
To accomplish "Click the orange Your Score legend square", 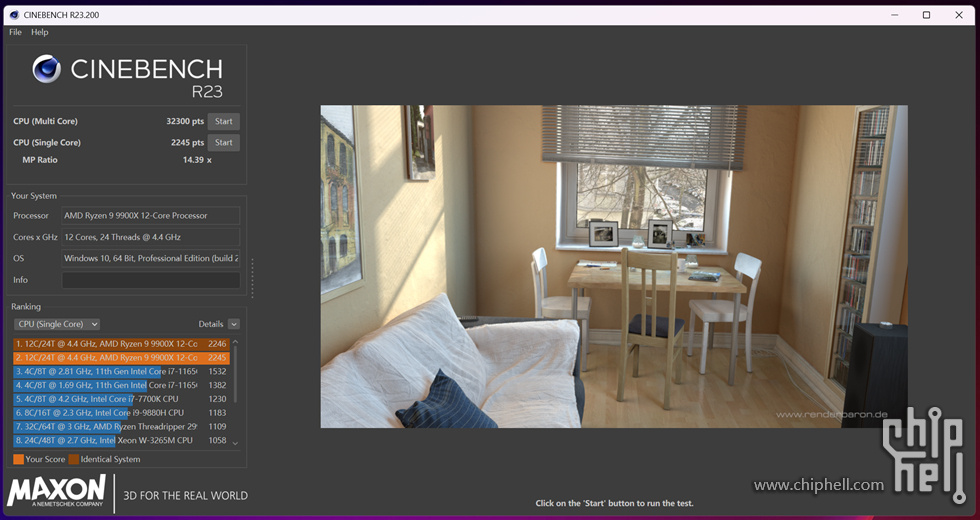I will tap(18, 460).
